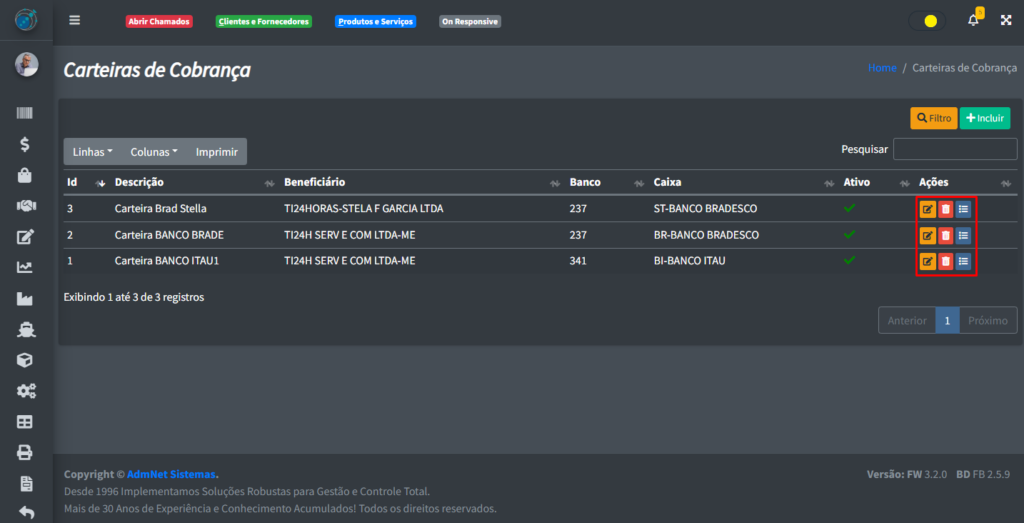The height and width of the screenshot is (523, 1024).
Task: Open the notifications bell
Action: [973, 20]
